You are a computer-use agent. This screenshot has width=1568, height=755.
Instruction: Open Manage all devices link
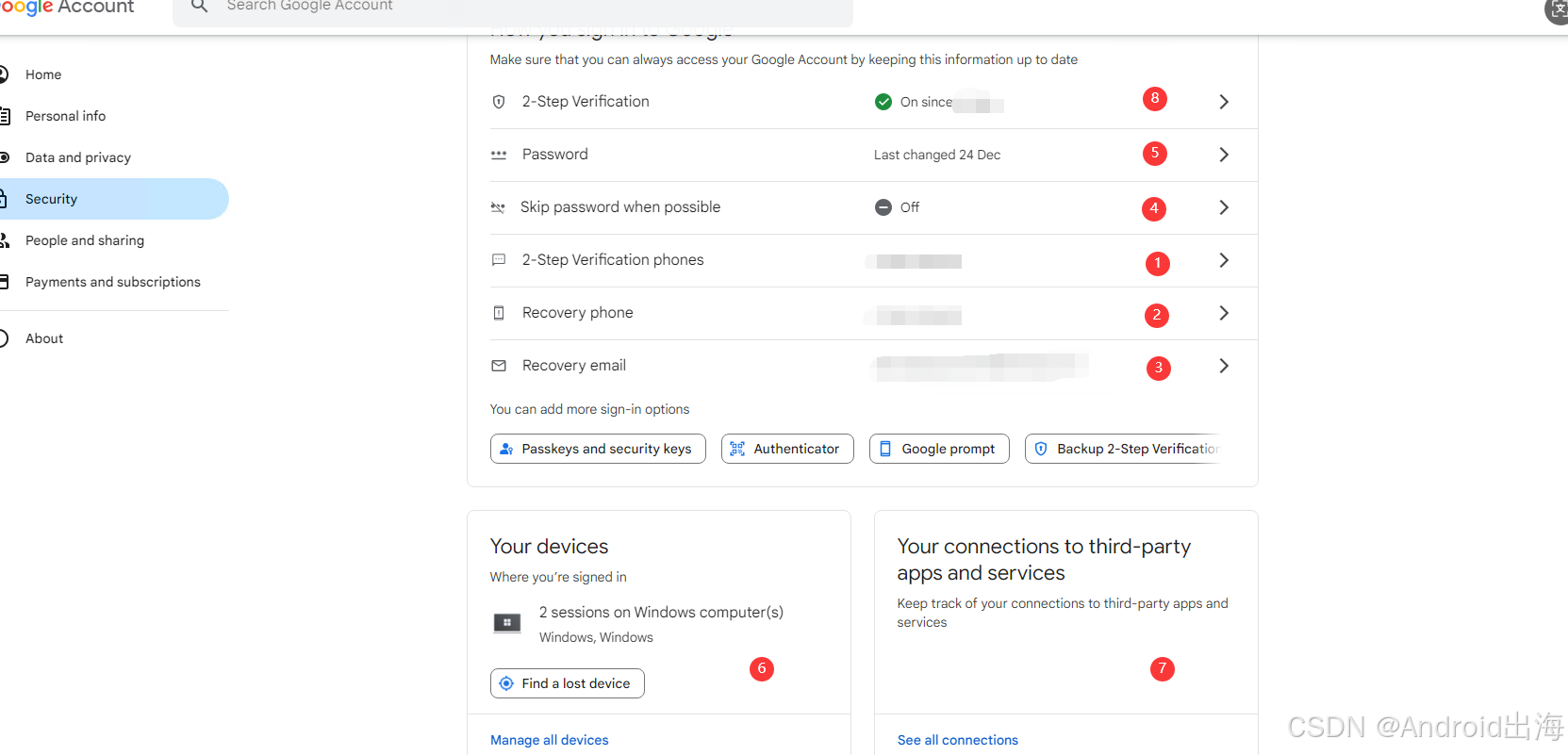tap(550, 740)
